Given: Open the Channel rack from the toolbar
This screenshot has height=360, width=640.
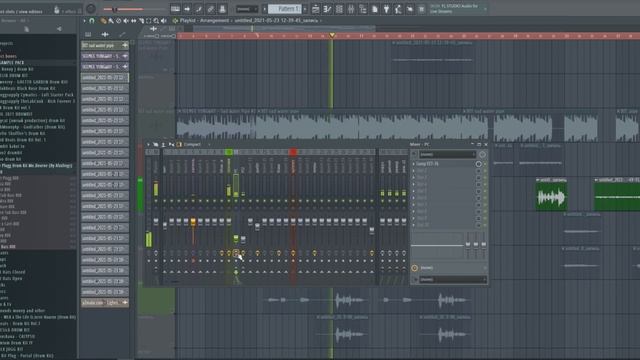Looking at the screenshot, I should point(339,9).
